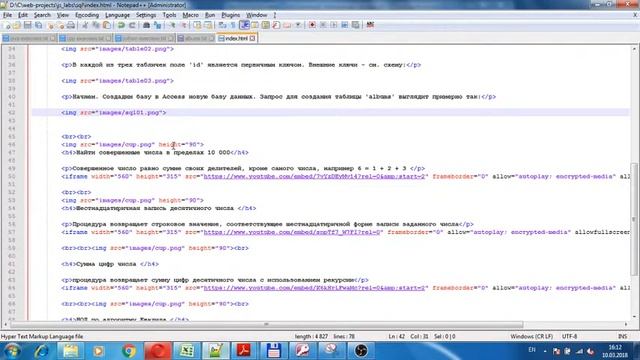Screen dimensions: 640x360
Task: Save the current document via toolbar
Action: [28, 25]
